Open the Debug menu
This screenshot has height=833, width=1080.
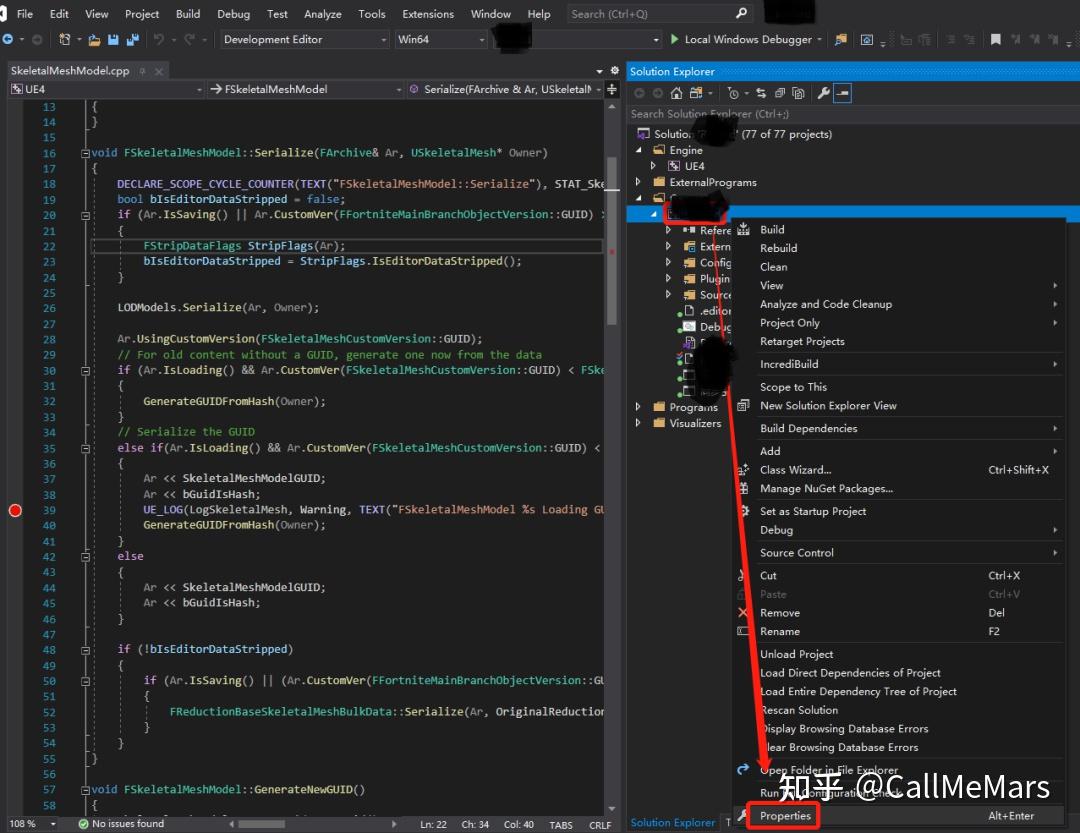pyautogui.click(x=233, y=14)
